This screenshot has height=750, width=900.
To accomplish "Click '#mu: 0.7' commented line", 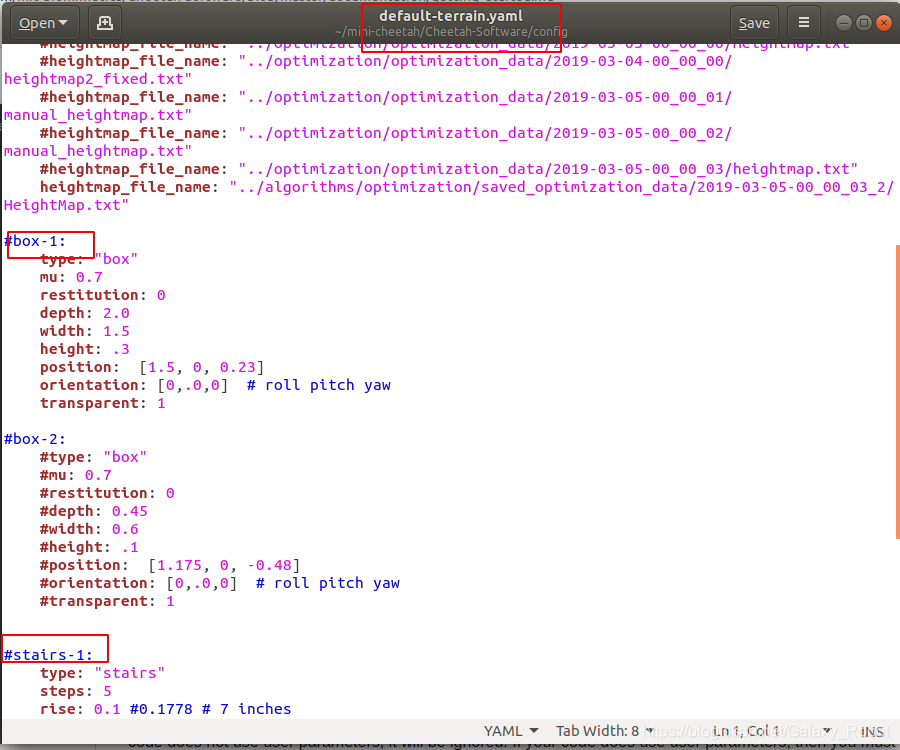I will pos(76,475).
